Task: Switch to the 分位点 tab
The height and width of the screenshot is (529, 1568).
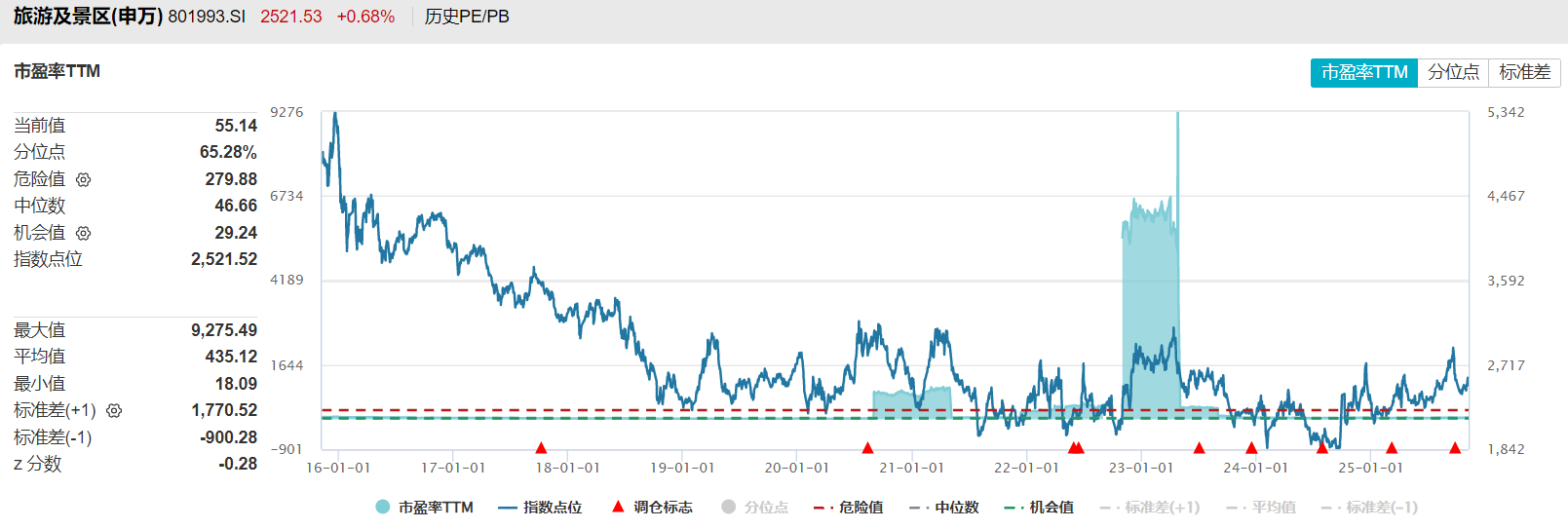Action: (x=1453, y=72)
